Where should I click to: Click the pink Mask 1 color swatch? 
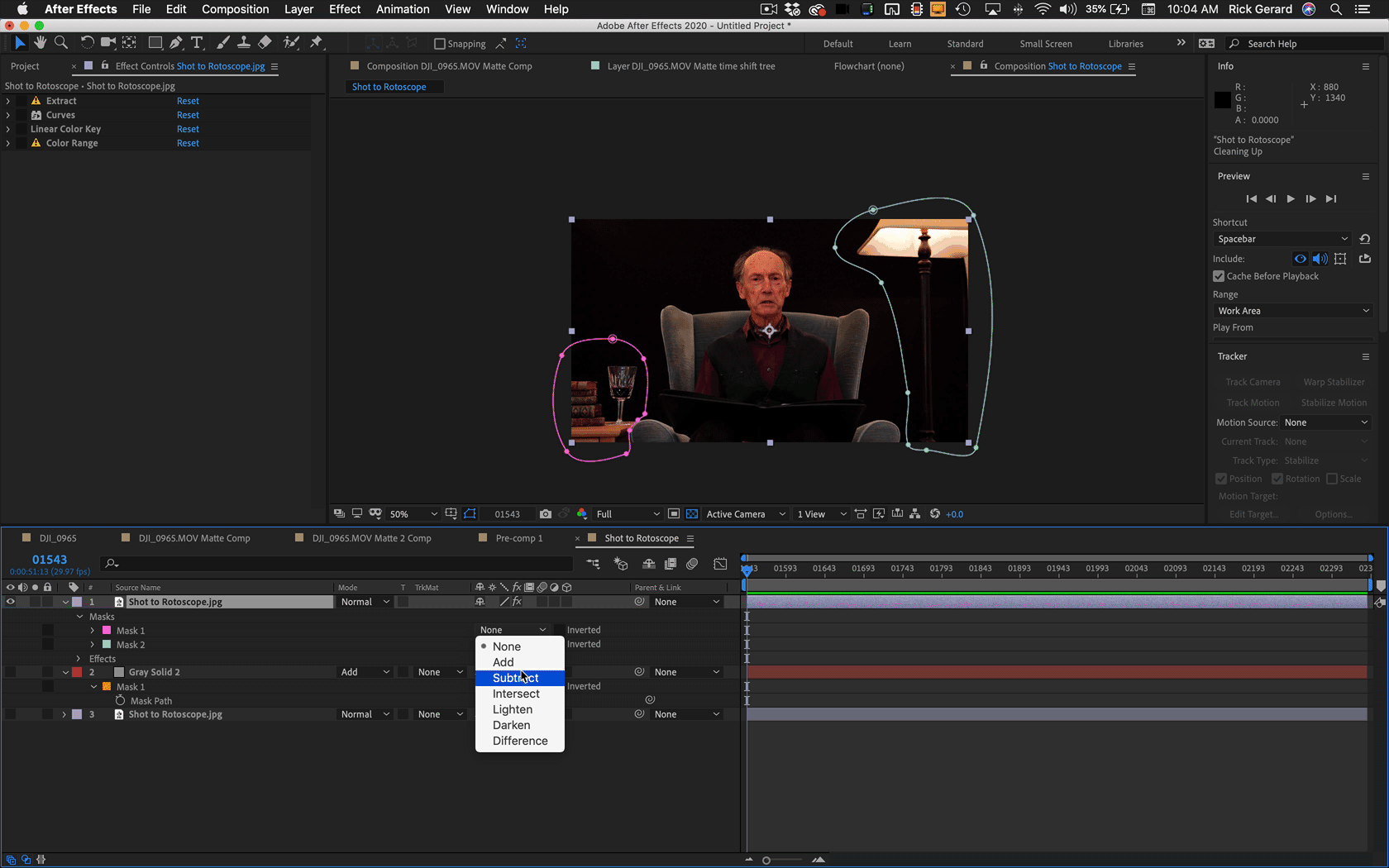point(106,631)
